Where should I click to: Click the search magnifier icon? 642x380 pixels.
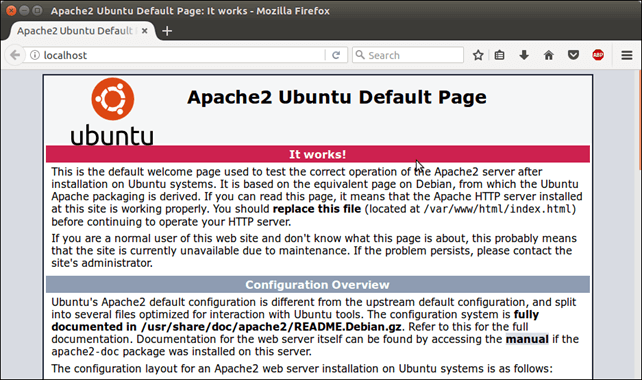click(x=360, y=55)
